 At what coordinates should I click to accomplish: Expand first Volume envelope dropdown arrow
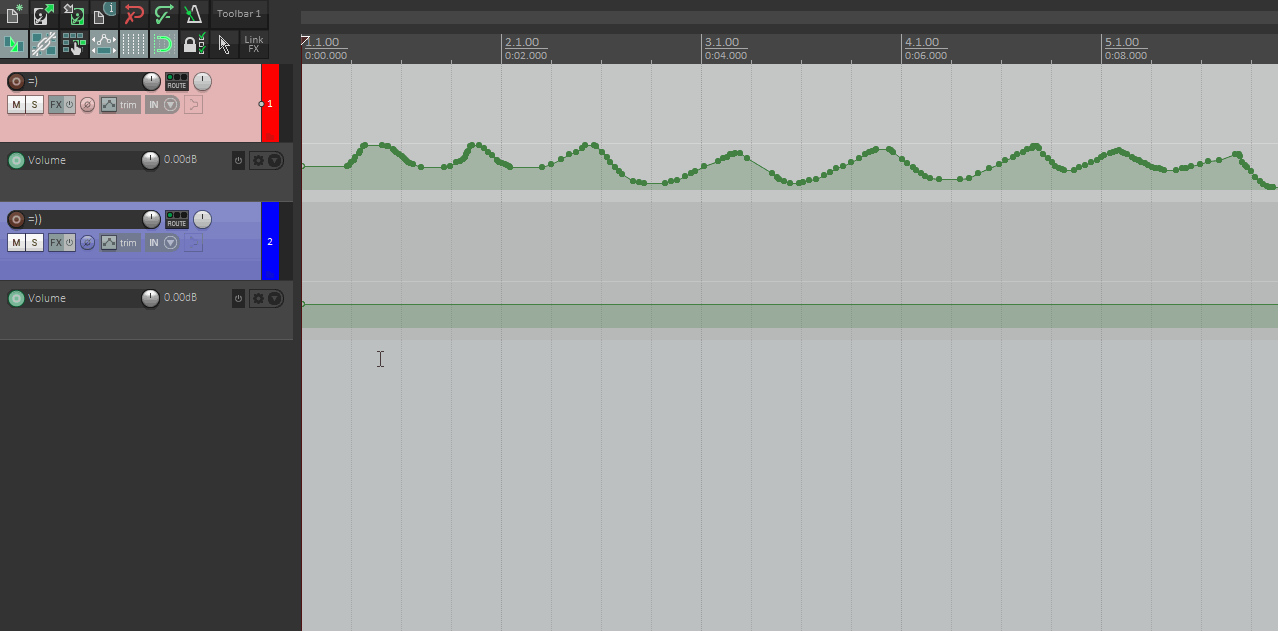[x=275, y=160]
